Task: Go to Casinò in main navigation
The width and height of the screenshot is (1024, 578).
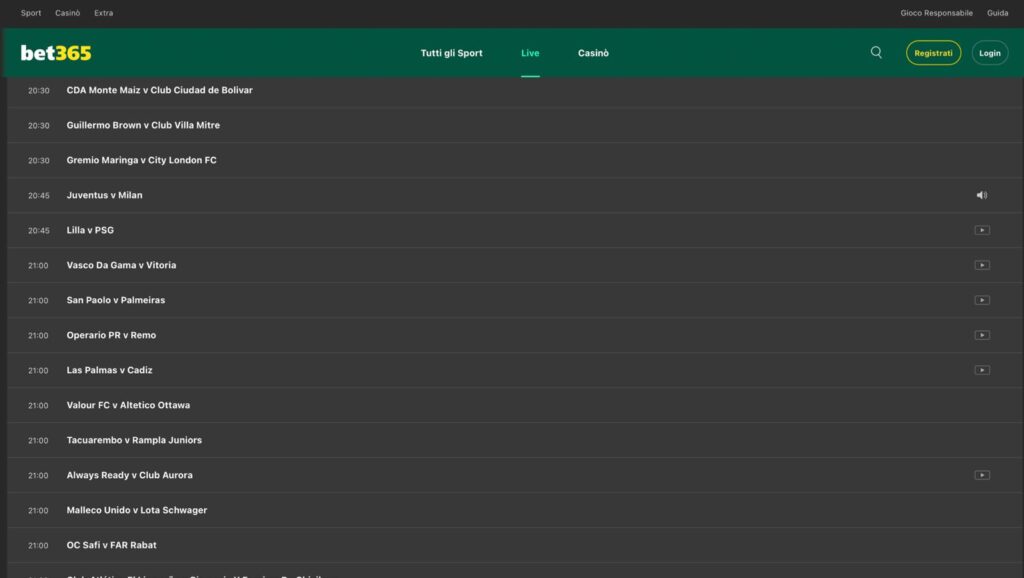Action: [x=593, y=53]
